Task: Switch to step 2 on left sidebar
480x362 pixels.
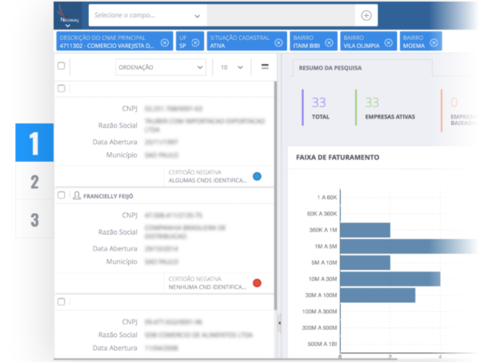Action: click(35, 182)
